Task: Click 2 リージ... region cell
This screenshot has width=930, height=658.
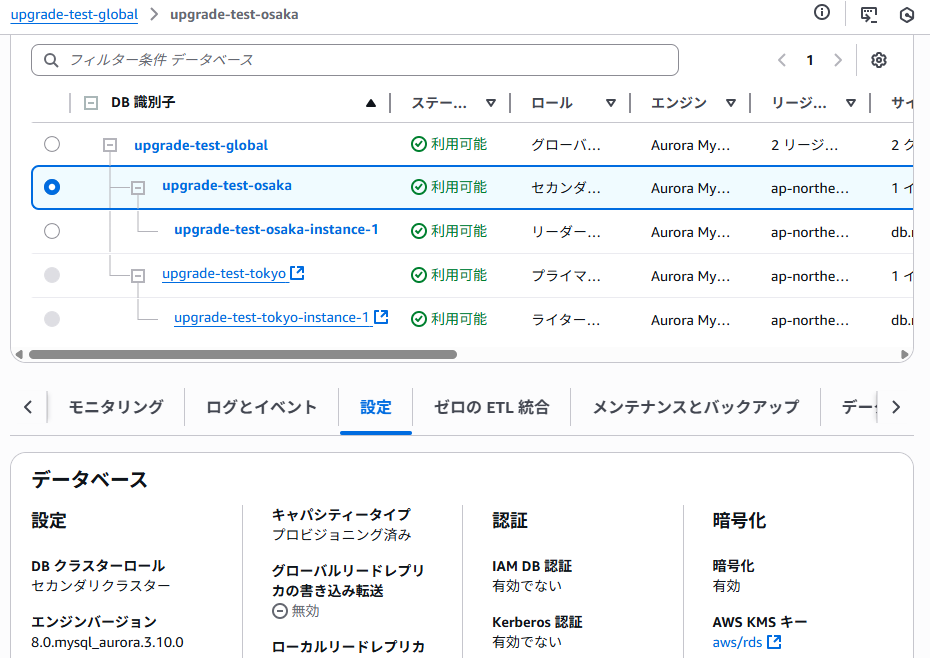Action: pos(804,145)
